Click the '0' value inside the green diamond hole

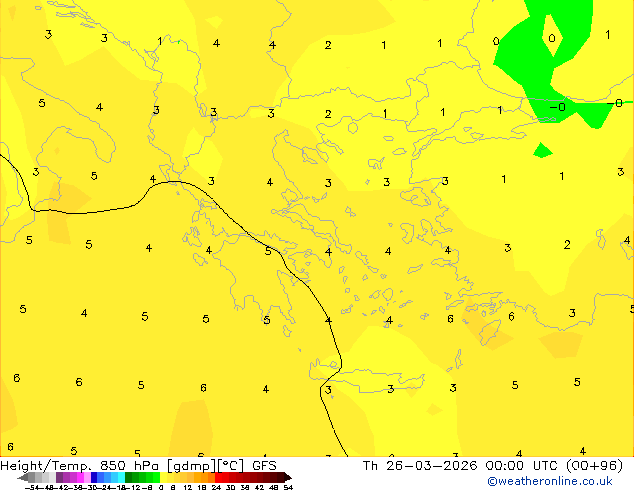552,38
